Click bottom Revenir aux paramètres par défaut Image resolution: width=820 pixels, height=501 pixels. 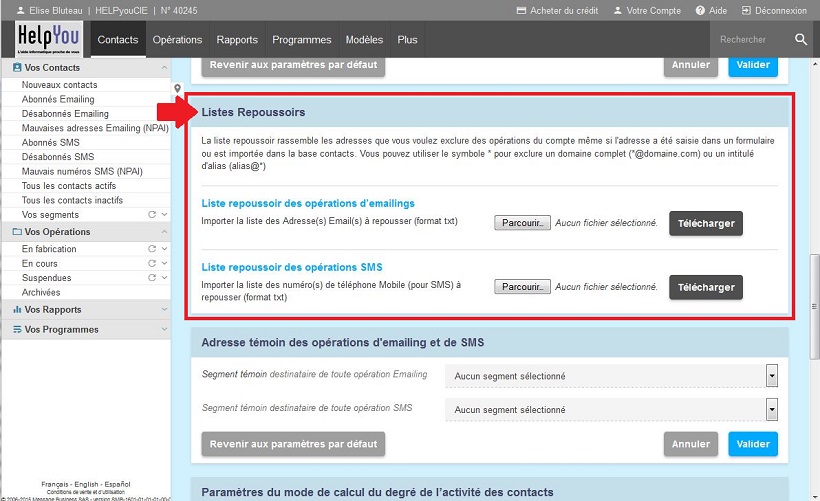coord(293,444)
